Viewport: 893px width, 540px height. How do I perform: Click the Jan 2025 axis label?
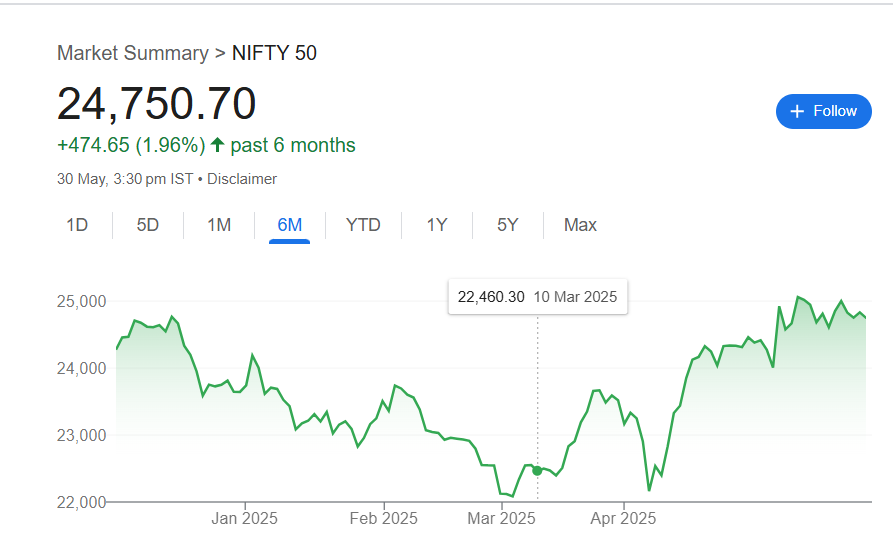point(245,519)
